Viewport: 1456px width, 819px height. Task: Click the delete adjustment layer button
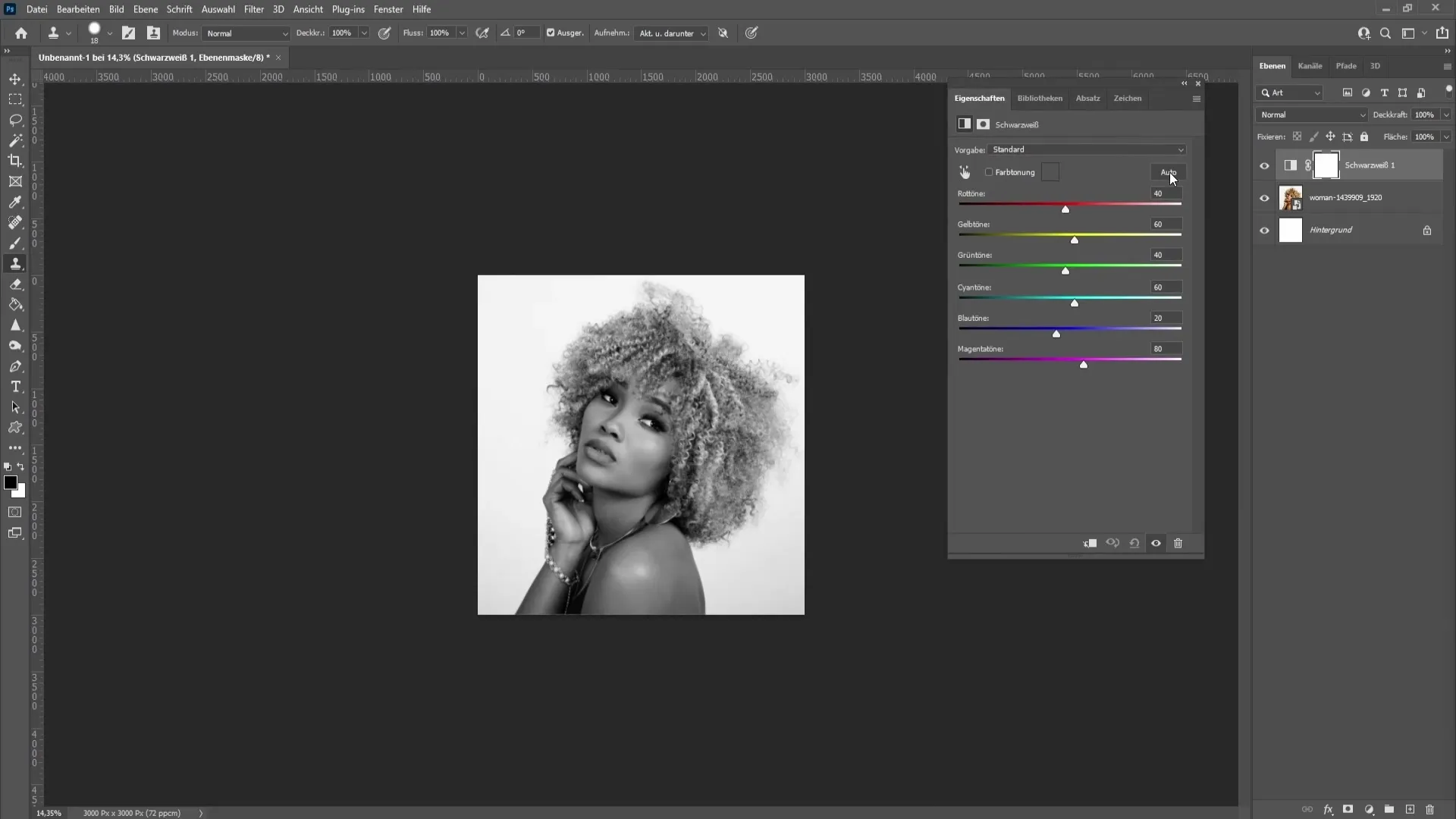[1179, 543]
